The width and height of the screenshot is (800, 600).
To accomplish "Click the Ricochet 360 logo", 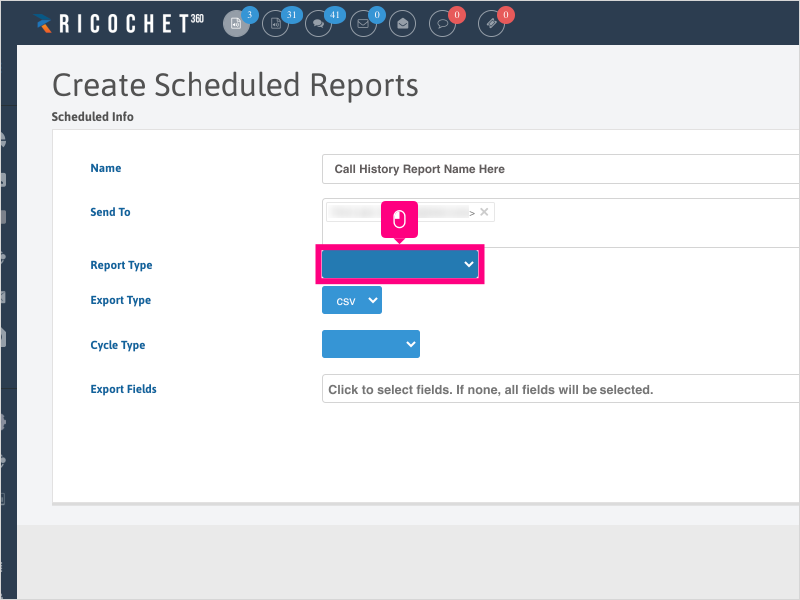I will pyautogui.click(x=119, y=23).
